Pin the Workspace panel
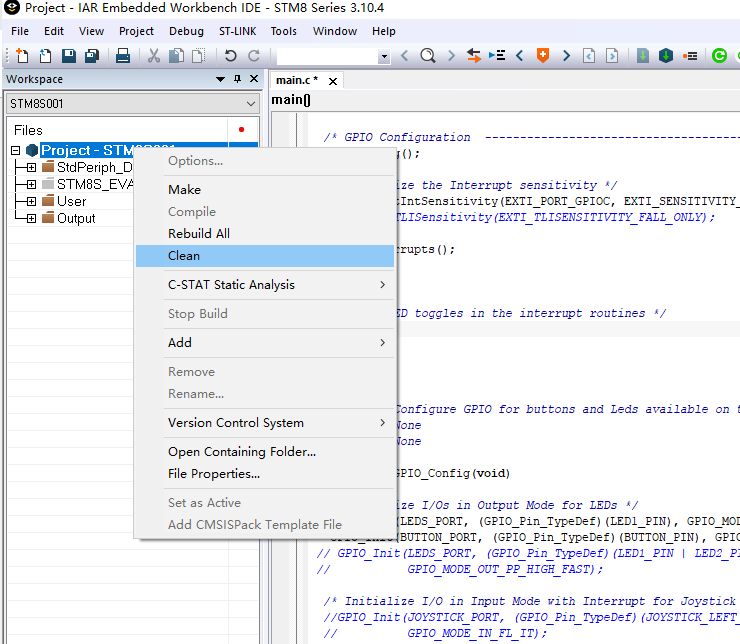This screenshot has width=740, height=644. click(237, 79)
